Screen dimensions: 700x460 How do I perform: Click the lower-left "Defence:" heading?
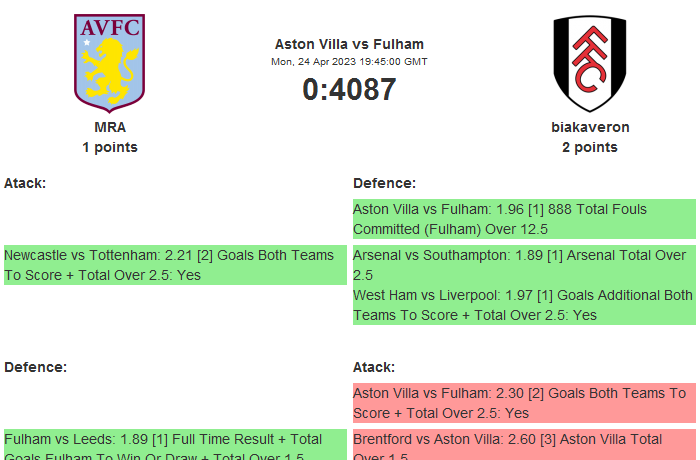pos(35,367)
